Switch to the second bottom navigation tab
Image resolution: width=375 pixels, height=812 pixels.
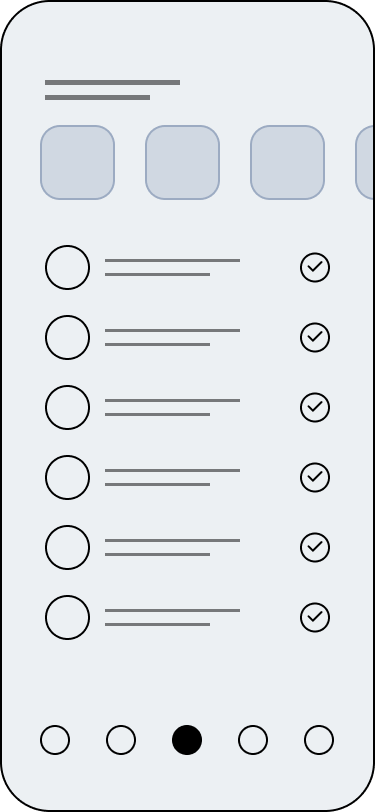point(121,740)
